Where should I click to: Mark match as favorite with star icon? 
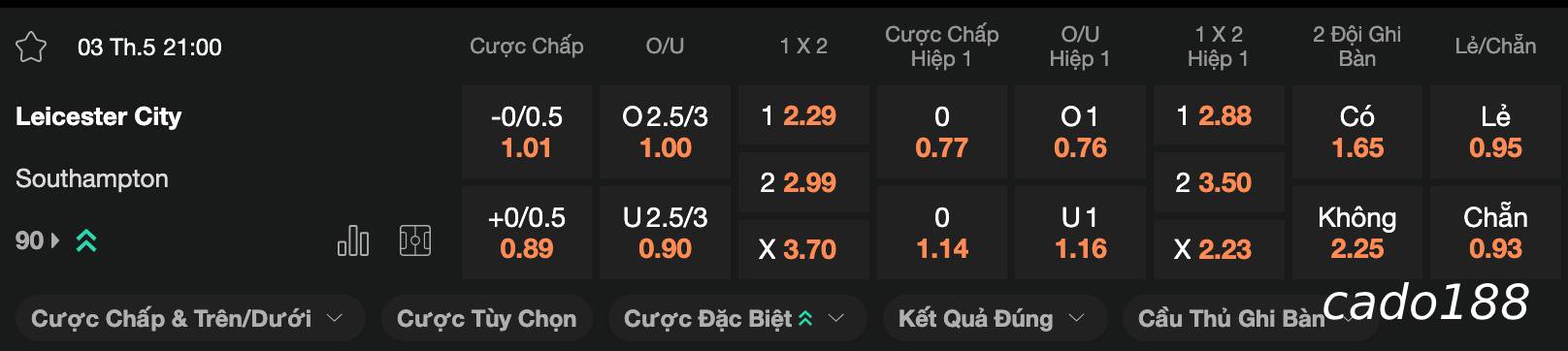(x=31, y=47)
